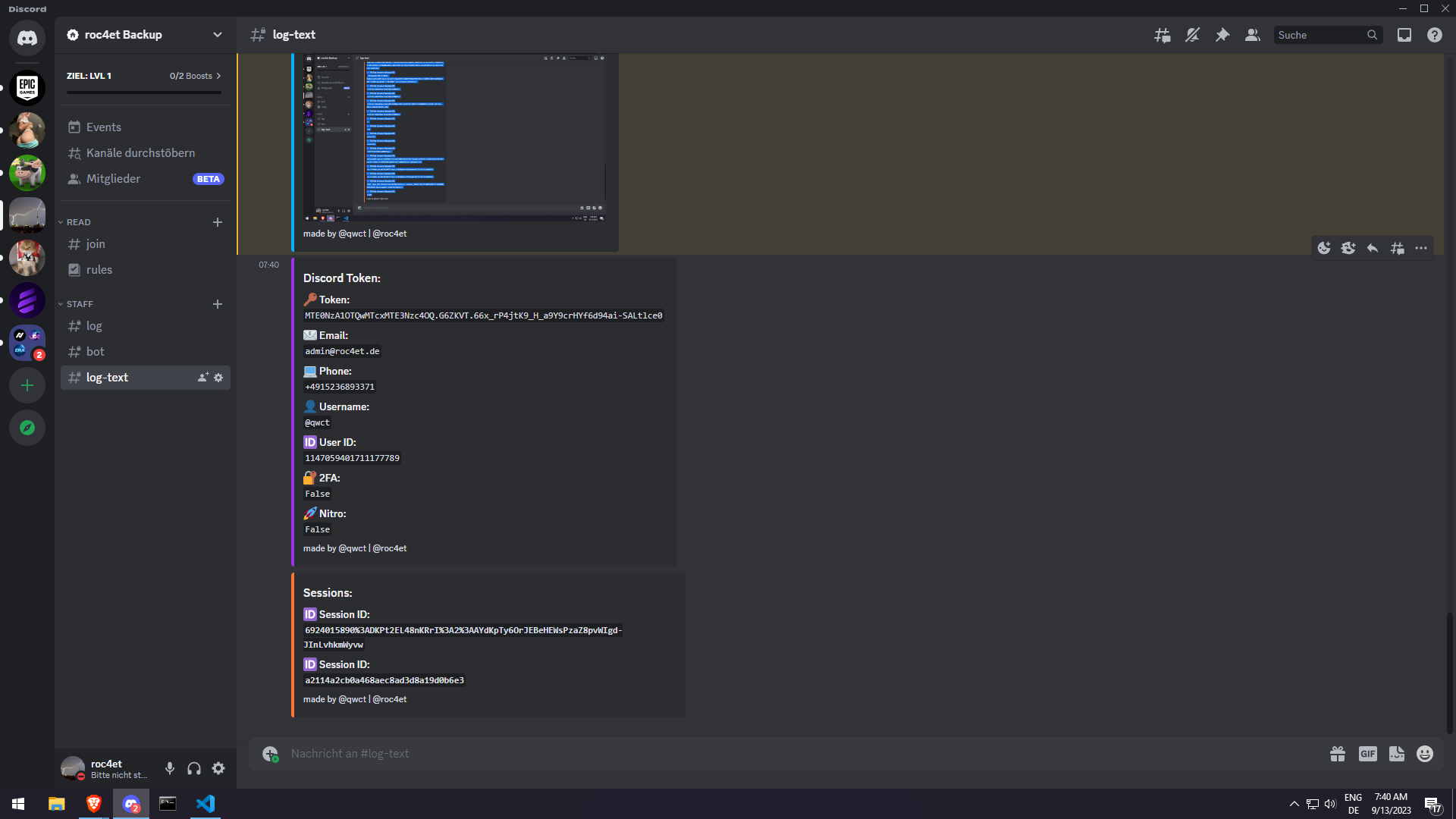Toggle microphone mute in user panel

[170, 768]
